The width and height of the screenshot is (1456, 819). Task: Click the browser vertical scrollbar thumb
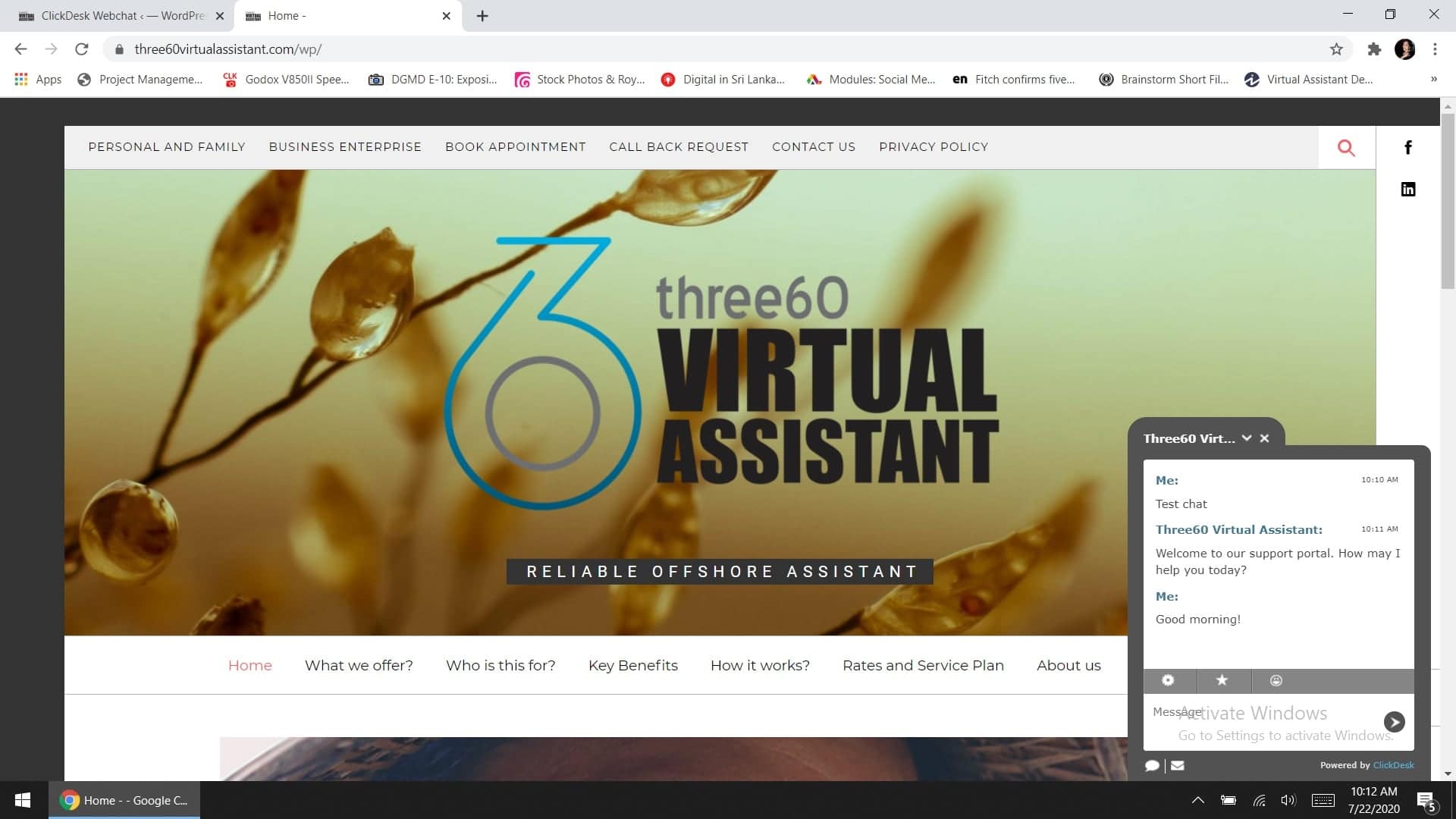tap(1448, 201)
